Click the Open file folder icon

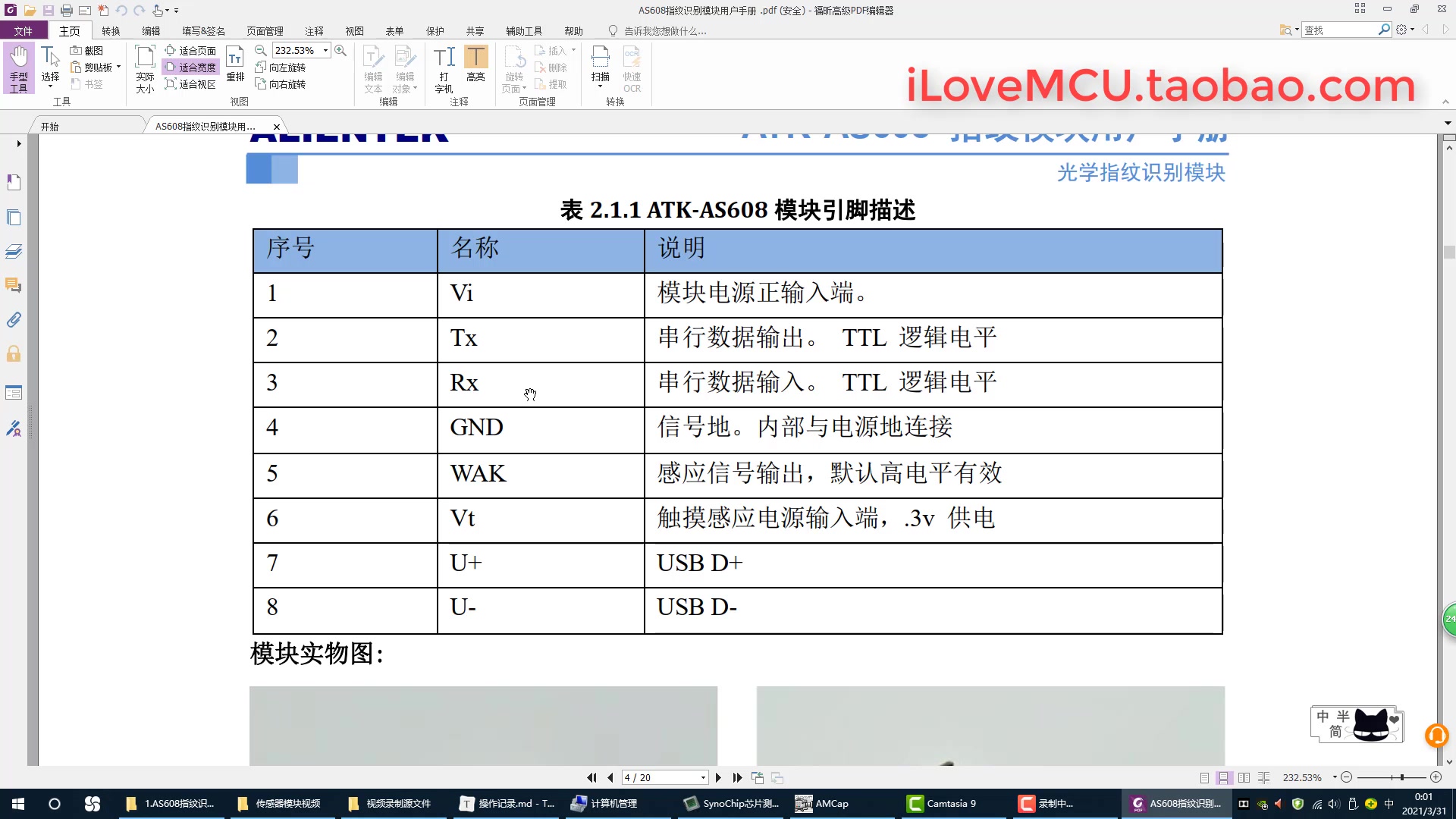pyautogui.click(x=30, y=10)
